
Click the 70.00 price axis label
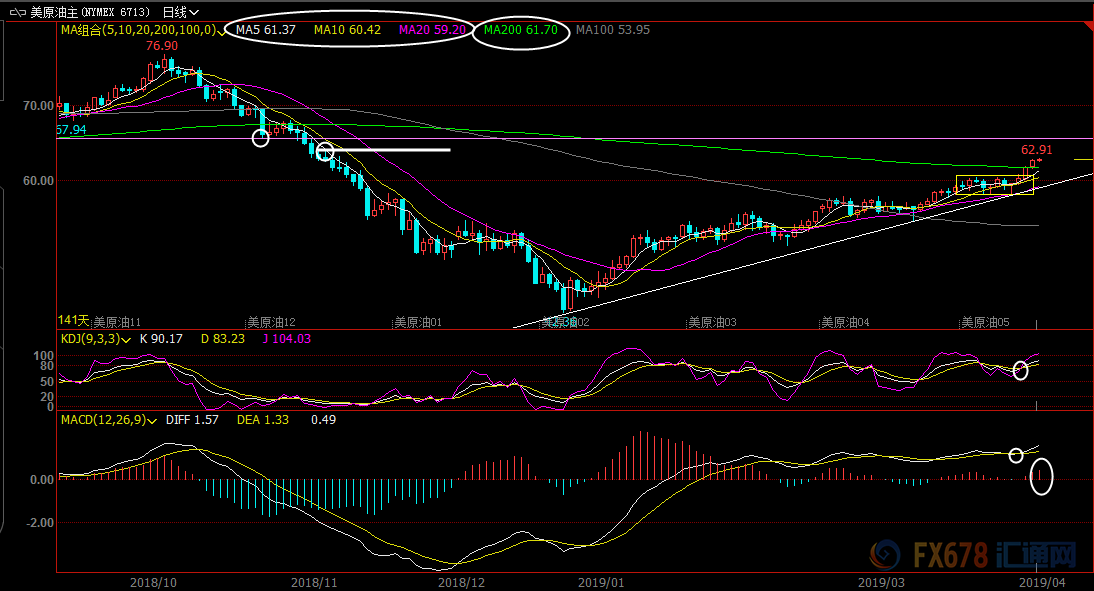click(x=38, y=106)
